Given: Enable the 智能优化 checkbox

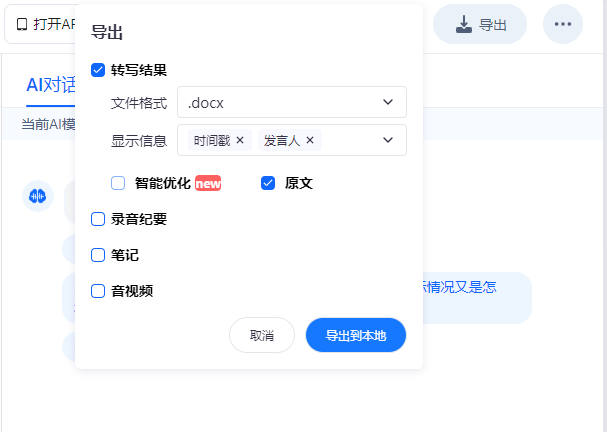Looking at the screenshot, I should point(118,183).
